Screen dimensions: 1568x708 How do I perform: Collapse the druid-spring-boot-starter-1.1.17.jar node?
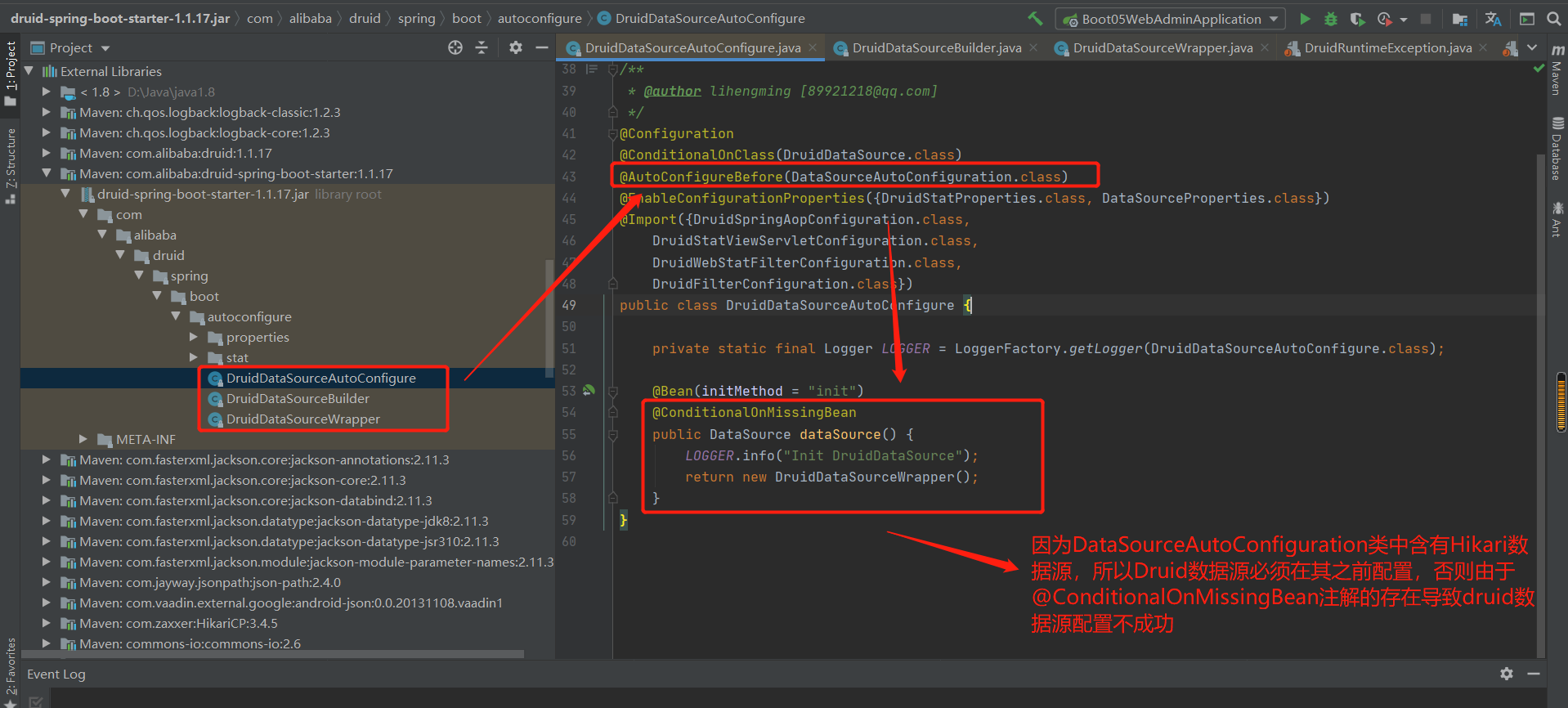click(x=65, y=194)
